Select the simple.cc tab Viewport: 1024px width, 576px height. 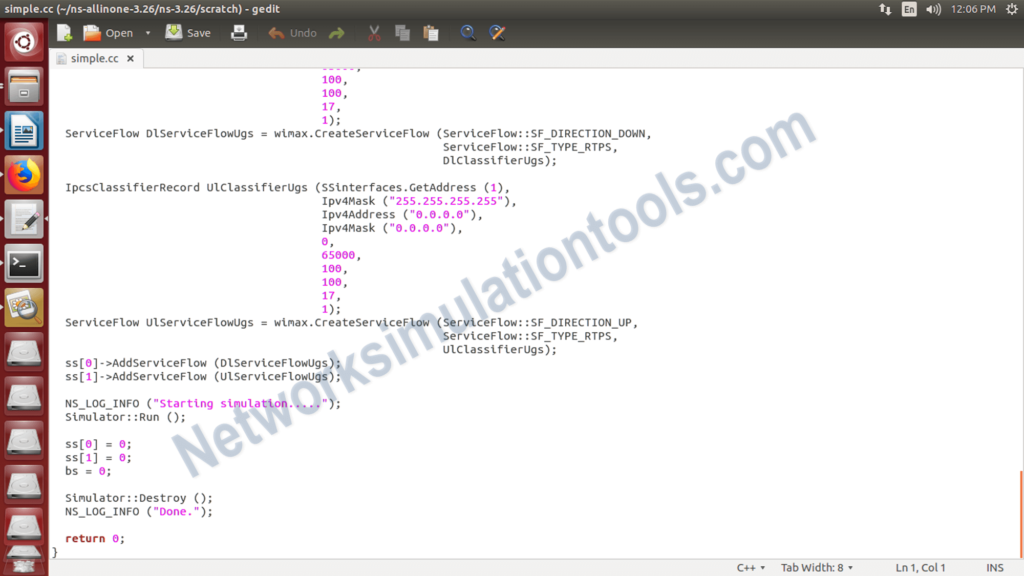(93, 57)
